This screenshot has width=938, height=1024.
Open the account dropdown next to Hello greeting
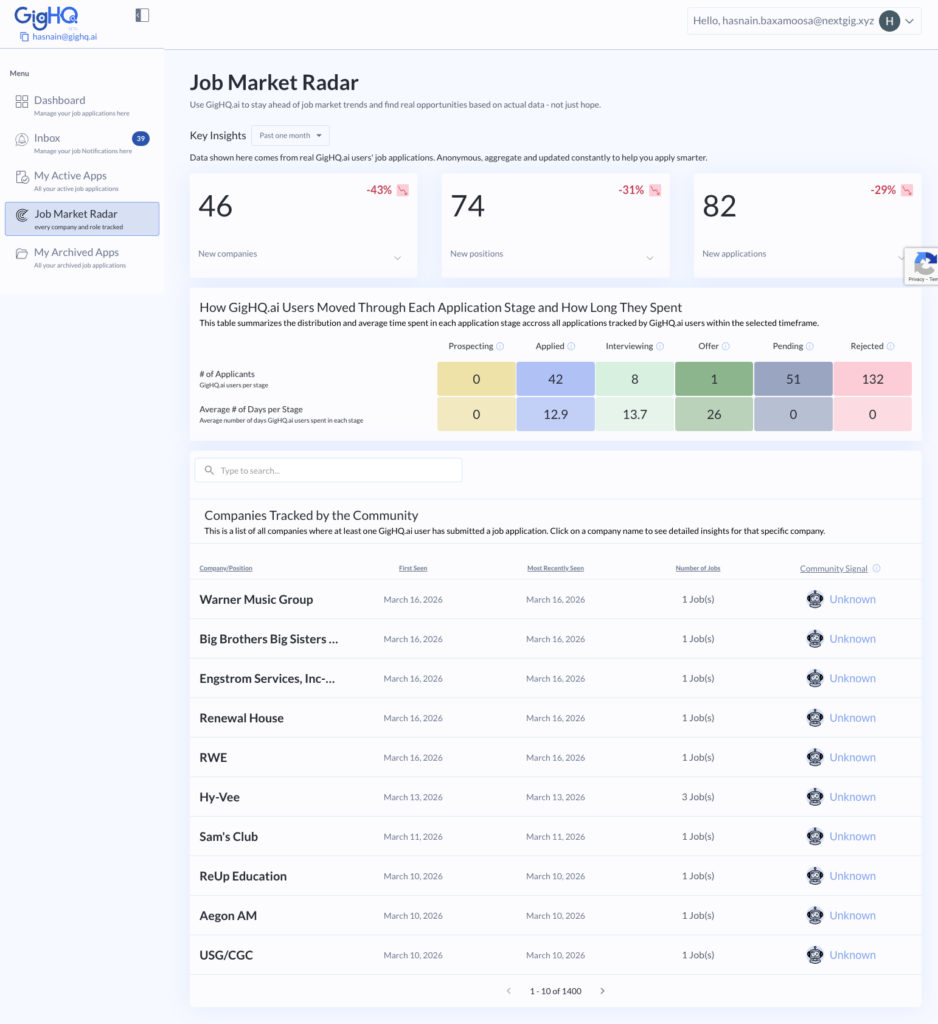(911, 21)
